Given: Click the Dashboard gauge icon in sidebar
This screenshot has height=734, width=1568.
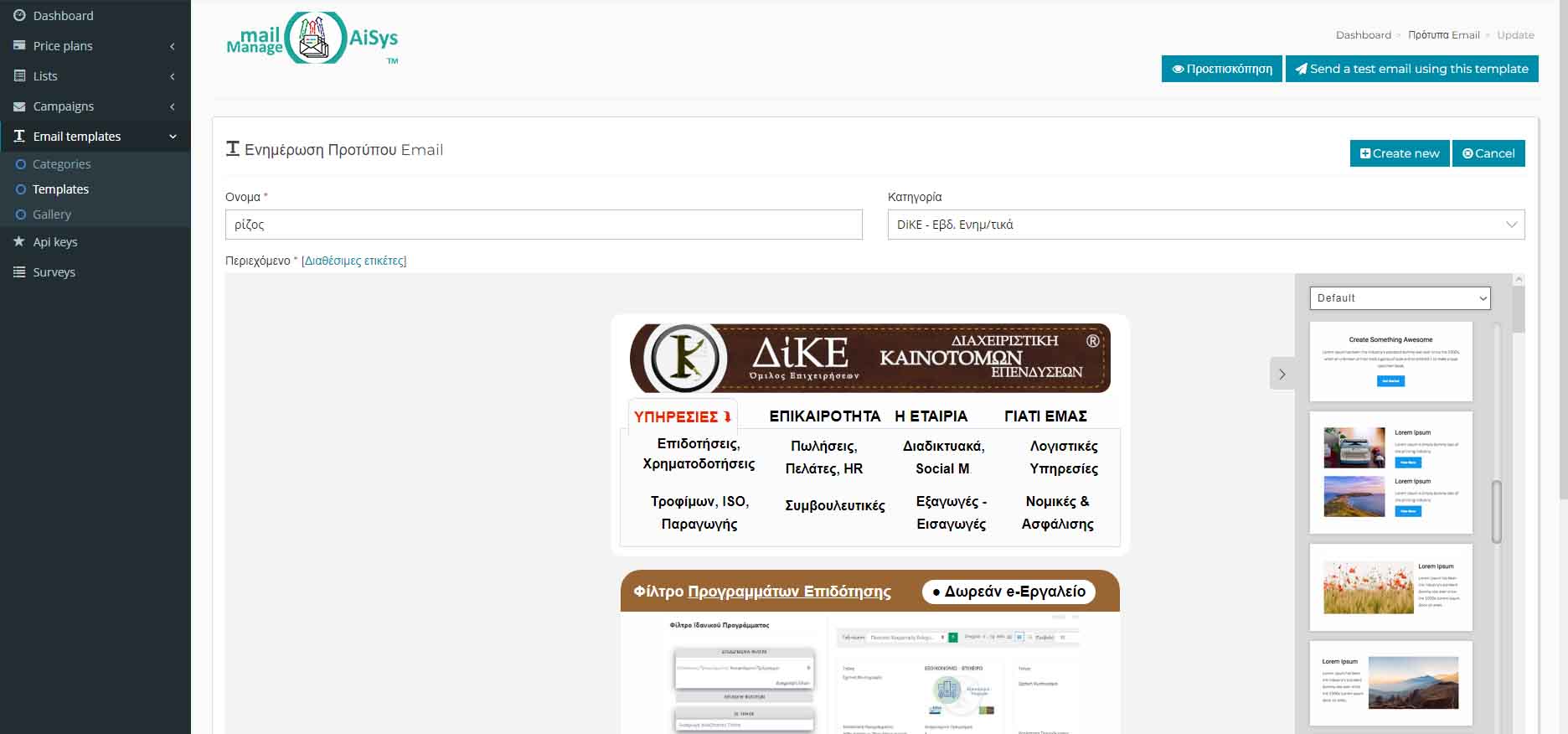Looking at the screenshot, I should click(x=19, y=16).
